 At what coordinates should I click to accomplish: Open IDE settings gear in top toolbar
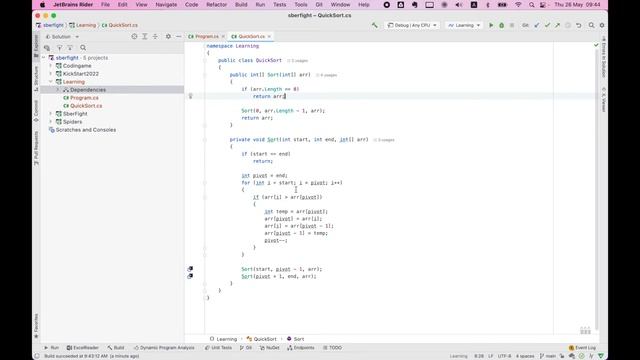click(x=602, y=25)
